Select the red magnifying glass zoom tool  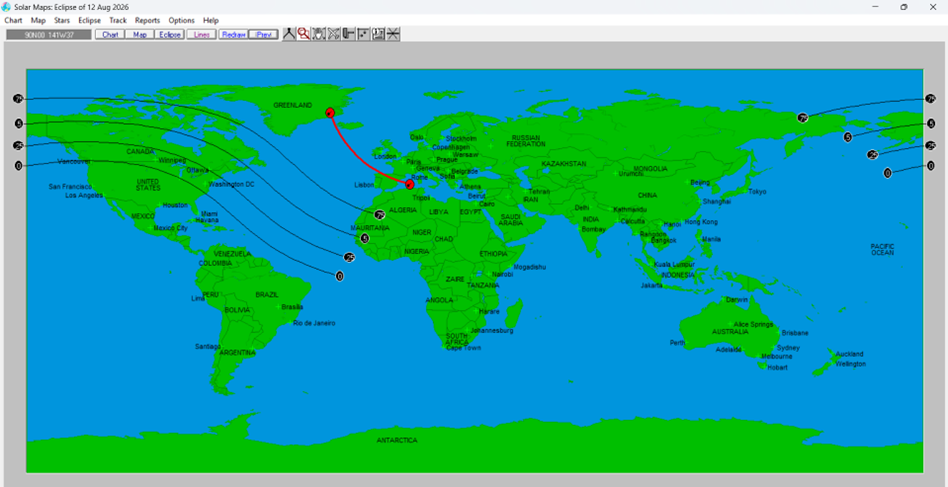point(303,34)
